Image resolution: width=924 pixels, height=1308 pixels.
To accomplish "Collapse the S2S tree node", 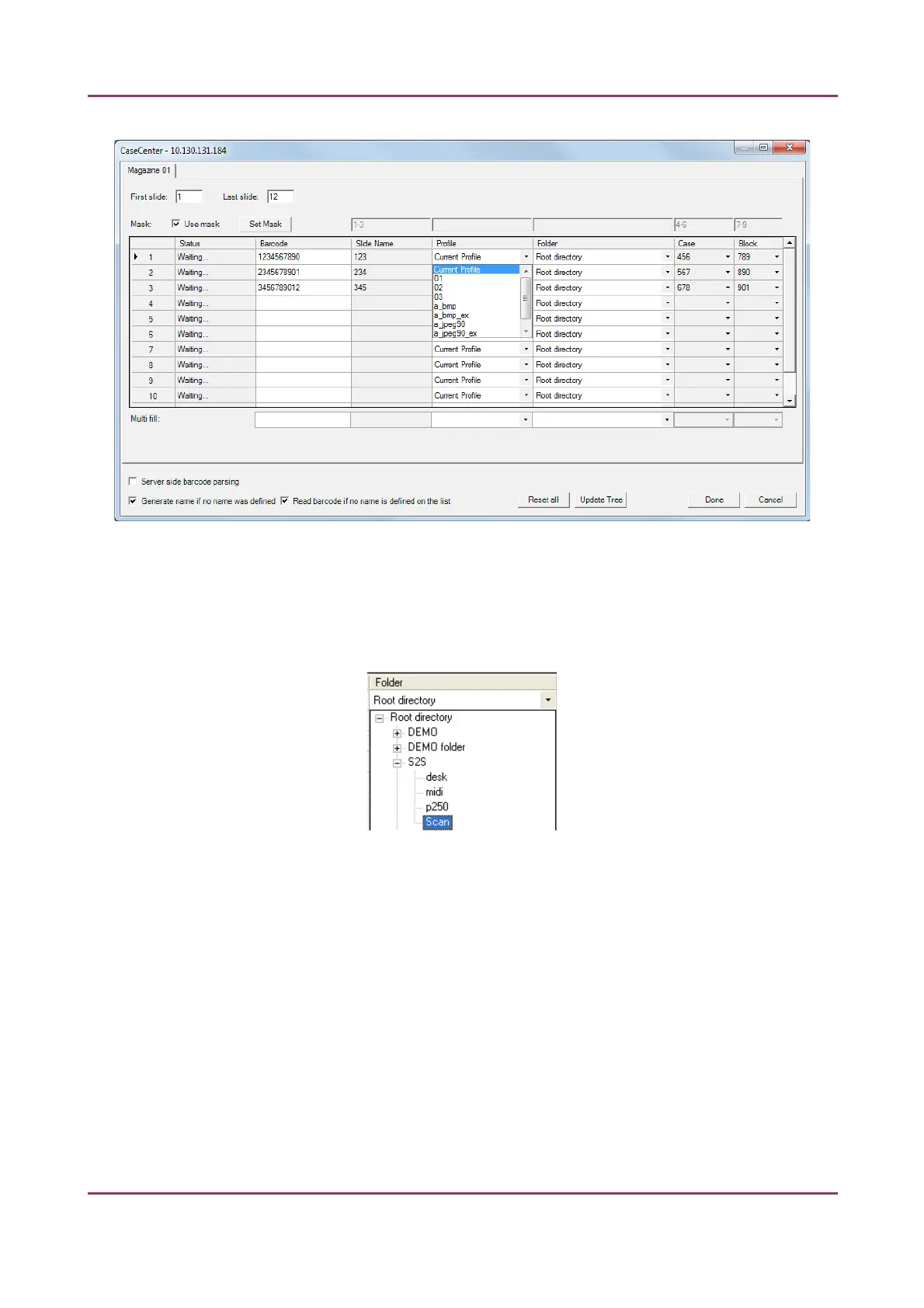I will pos(397,763).
